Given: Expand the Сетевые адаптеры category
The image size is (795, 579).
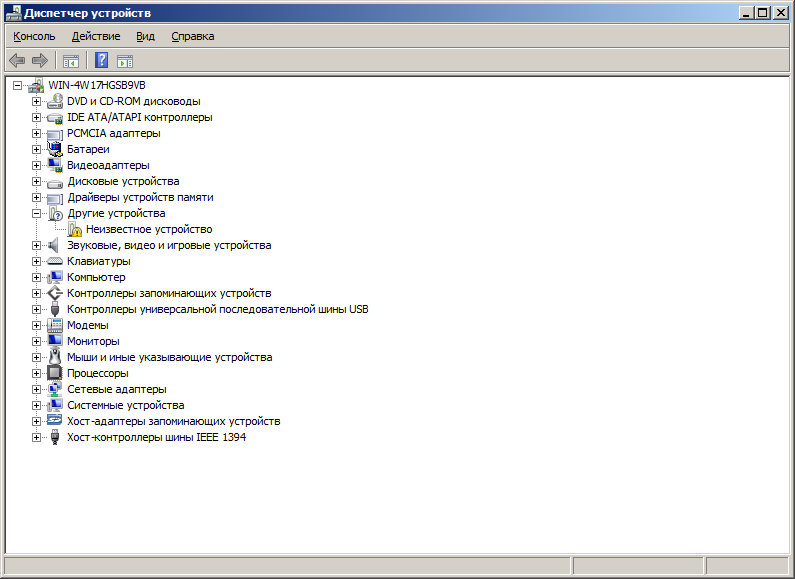Looking at the screenshot, I should pos(37,389).
